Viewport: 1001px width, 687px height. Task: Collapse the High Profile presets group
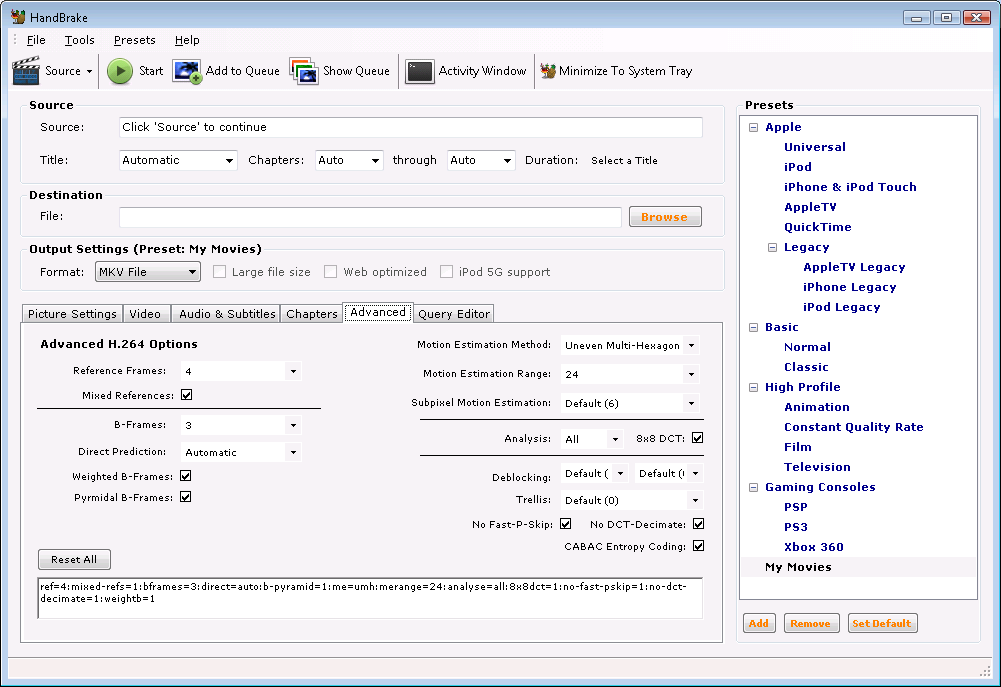pos(753,387)
